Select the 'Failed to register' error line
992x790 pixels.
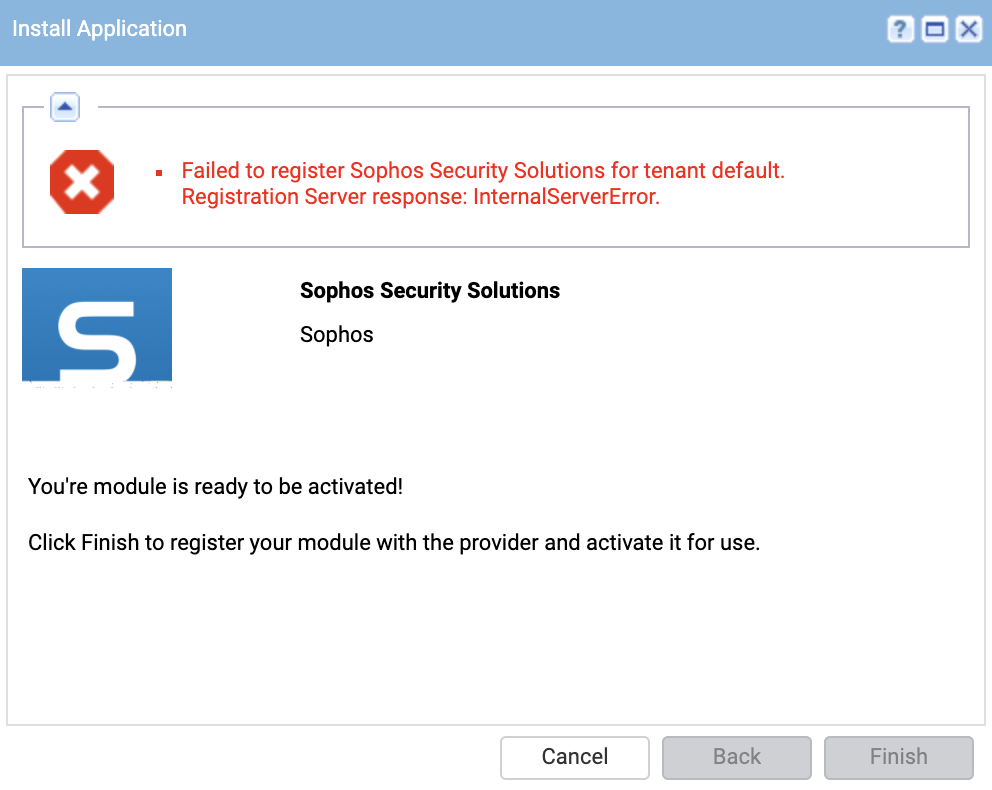[483, 171]
